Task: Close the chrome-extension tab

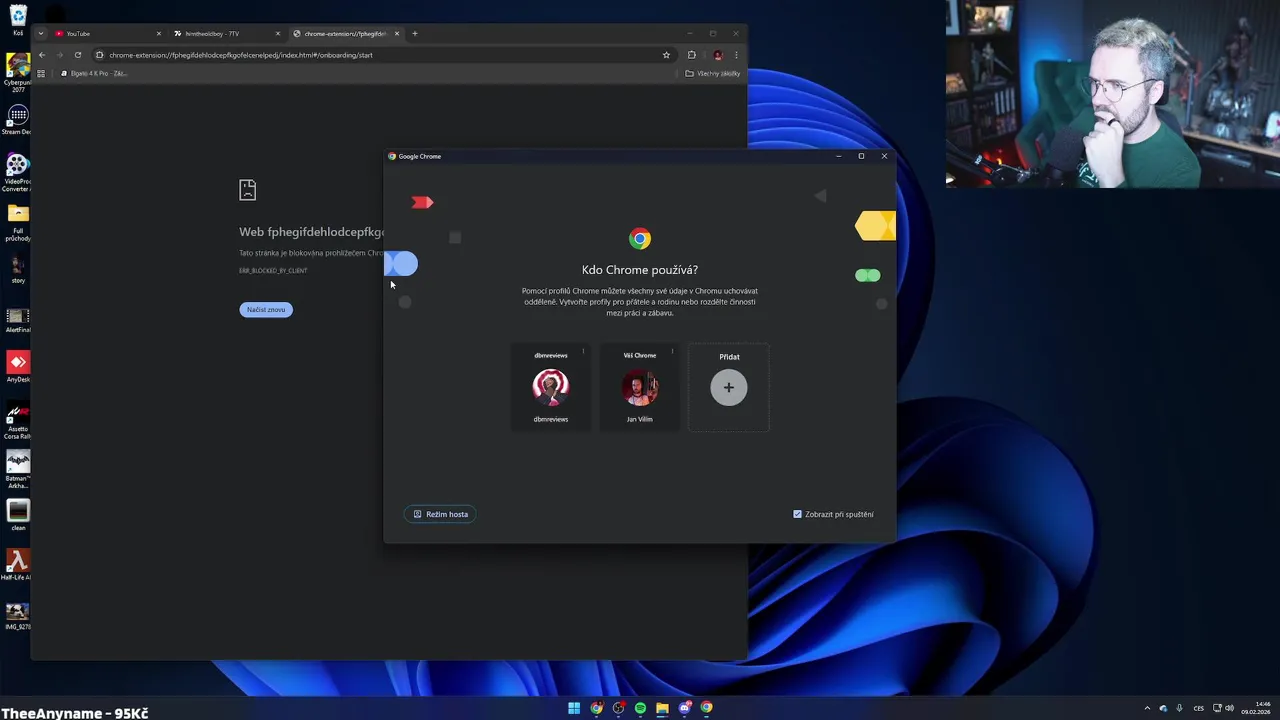Action: coord(396,33)
